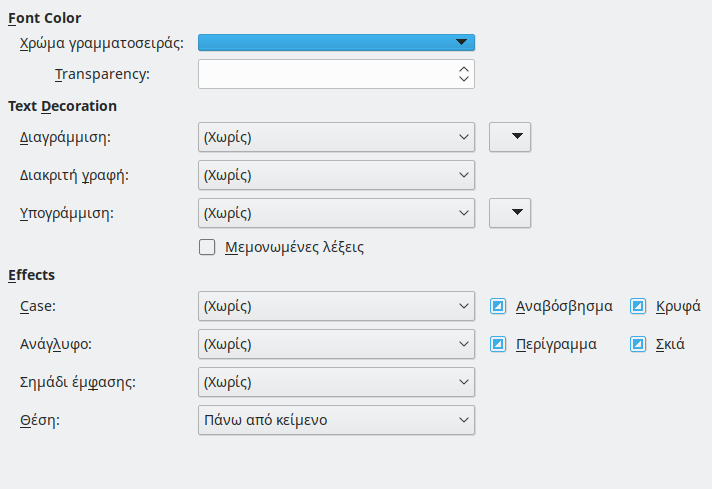Expand the Διαγράμμιση dropdown
Viewport: 712px width, 489px height.
point(336,137)
